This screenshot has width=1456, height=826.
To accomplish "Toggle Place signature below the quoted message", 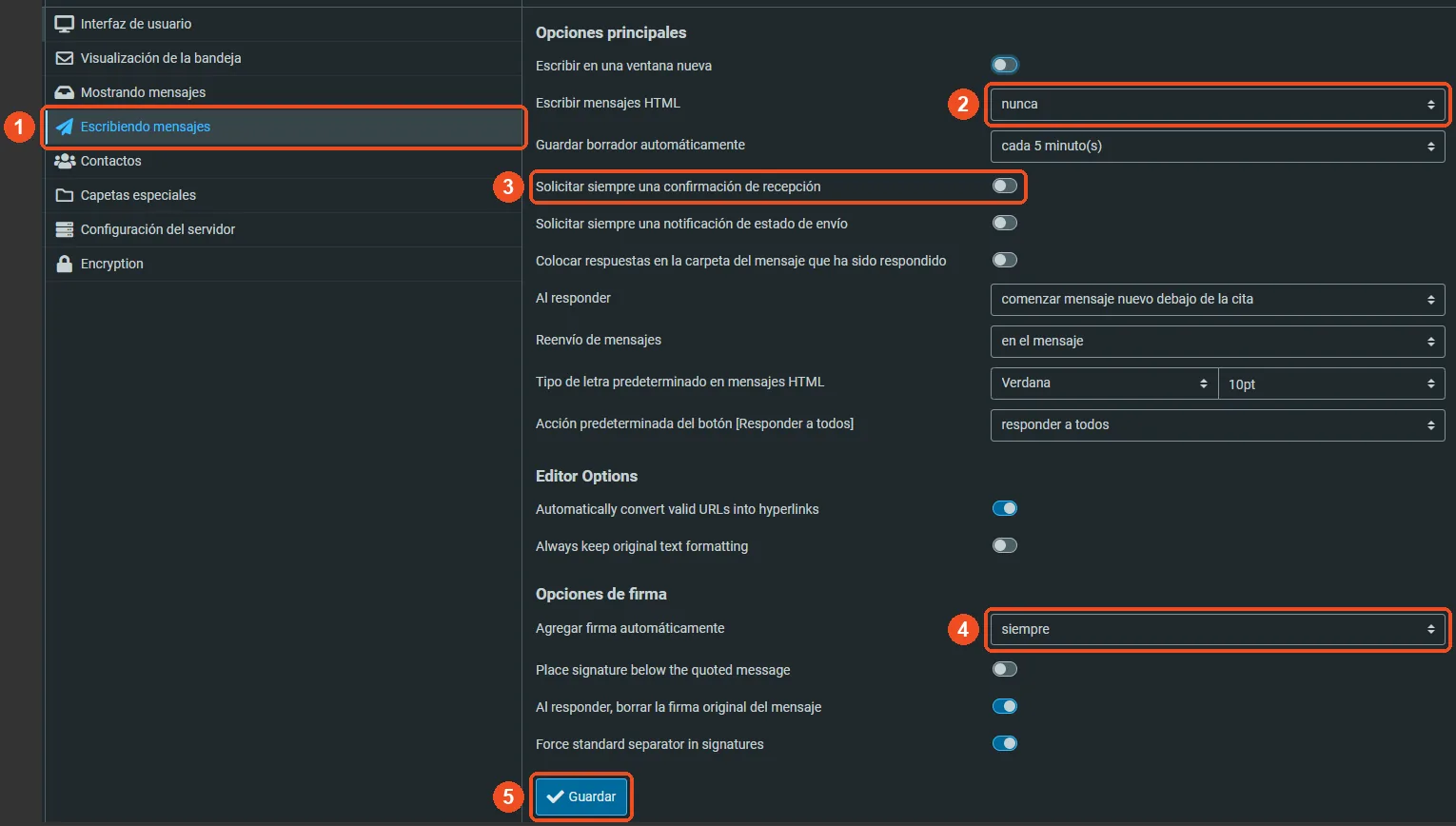I will pos(1005,669).
